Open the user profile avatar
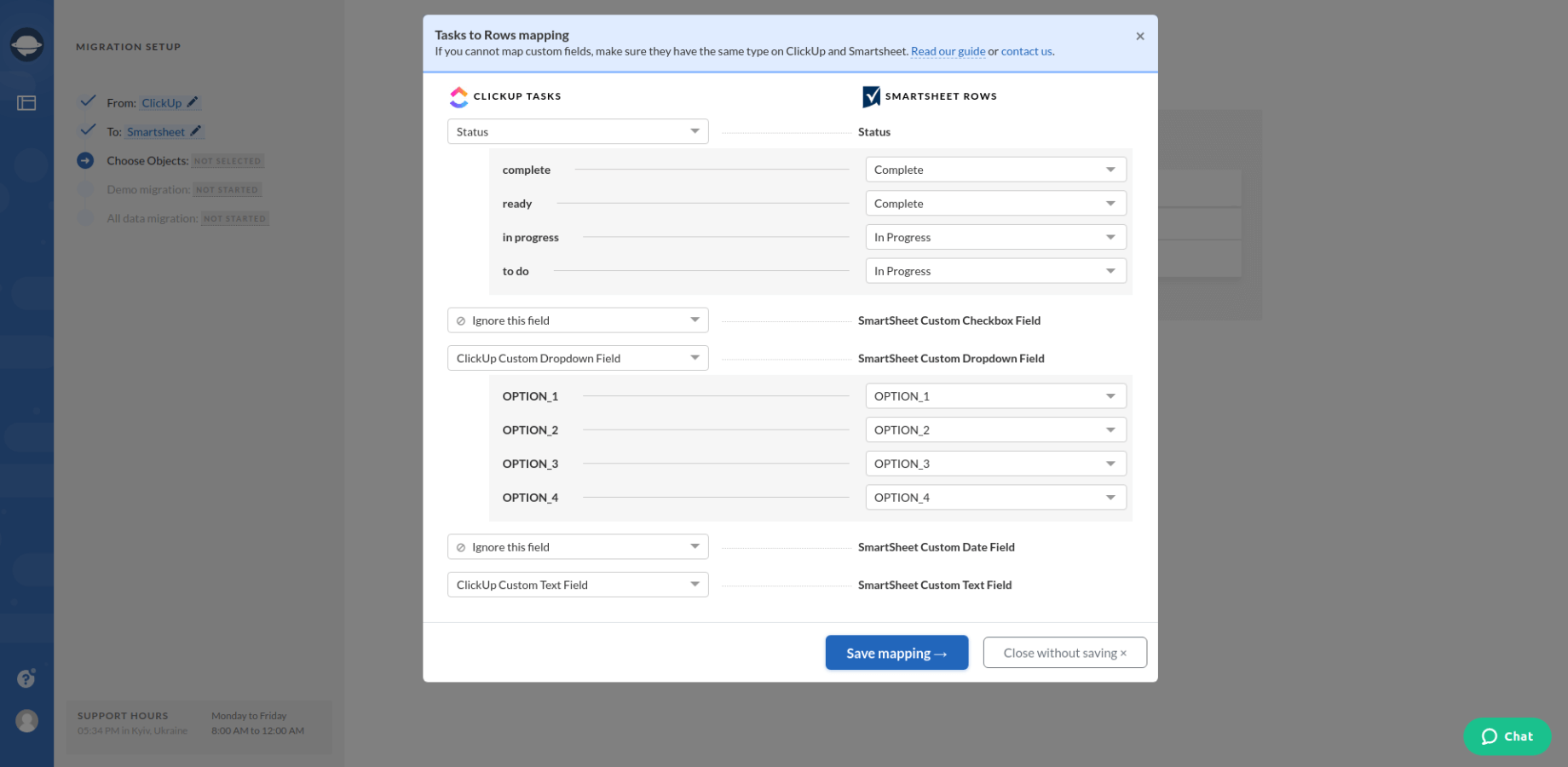Viewport: 1568px width, 767px height. point(26,721)
